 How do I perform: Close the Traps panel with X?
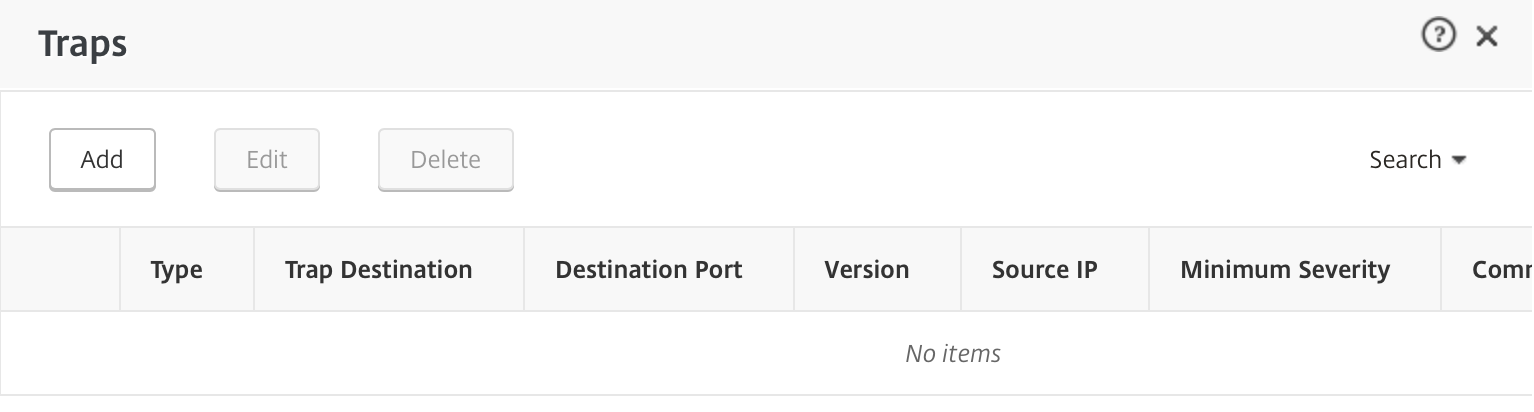coord(1487,37)
